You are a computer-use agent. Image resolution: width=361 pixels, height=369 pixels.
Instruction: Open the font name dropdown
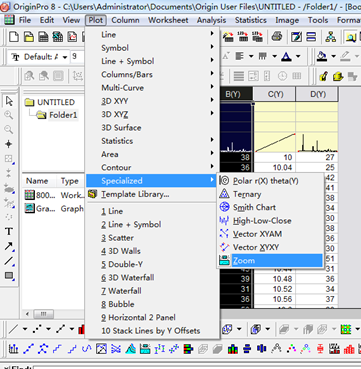click(x=65, y=57)
